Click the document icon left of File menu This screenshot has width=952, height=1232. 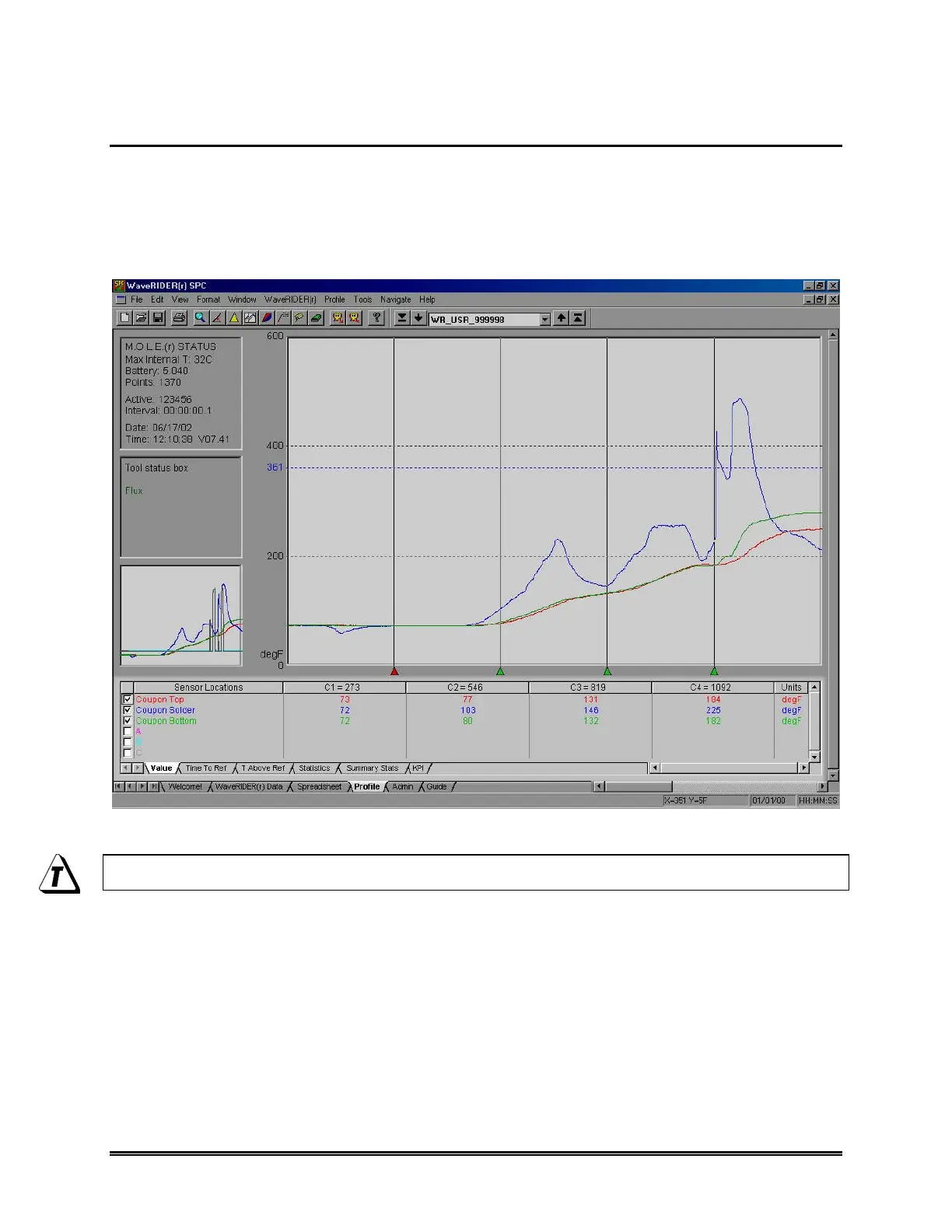(121, 299)
